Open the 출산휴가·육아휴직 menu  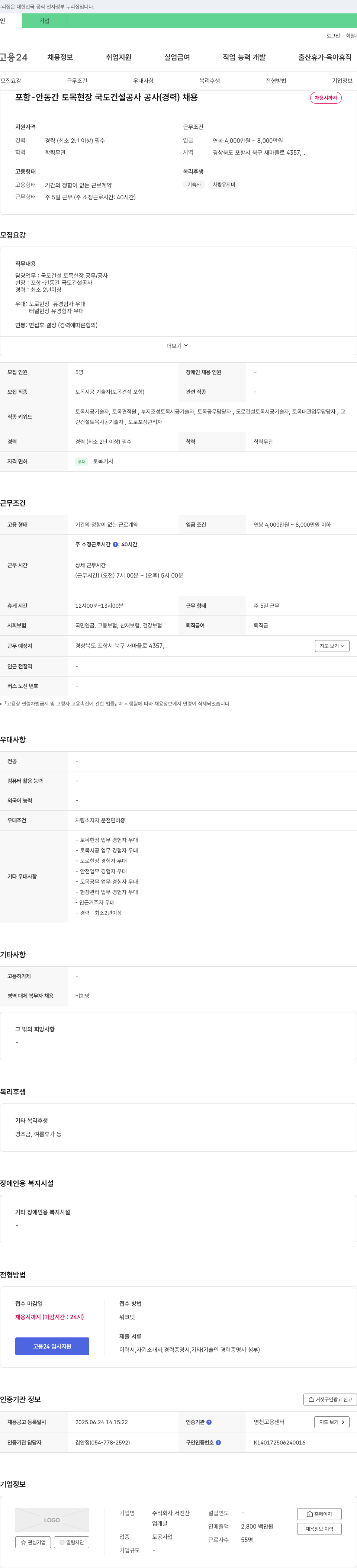[x=325, y=57]
